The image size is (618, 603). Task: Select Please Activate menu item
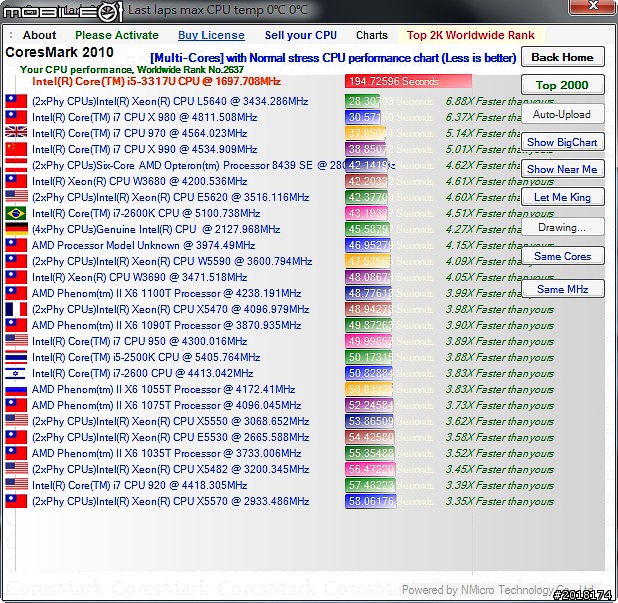pos(117,35)
